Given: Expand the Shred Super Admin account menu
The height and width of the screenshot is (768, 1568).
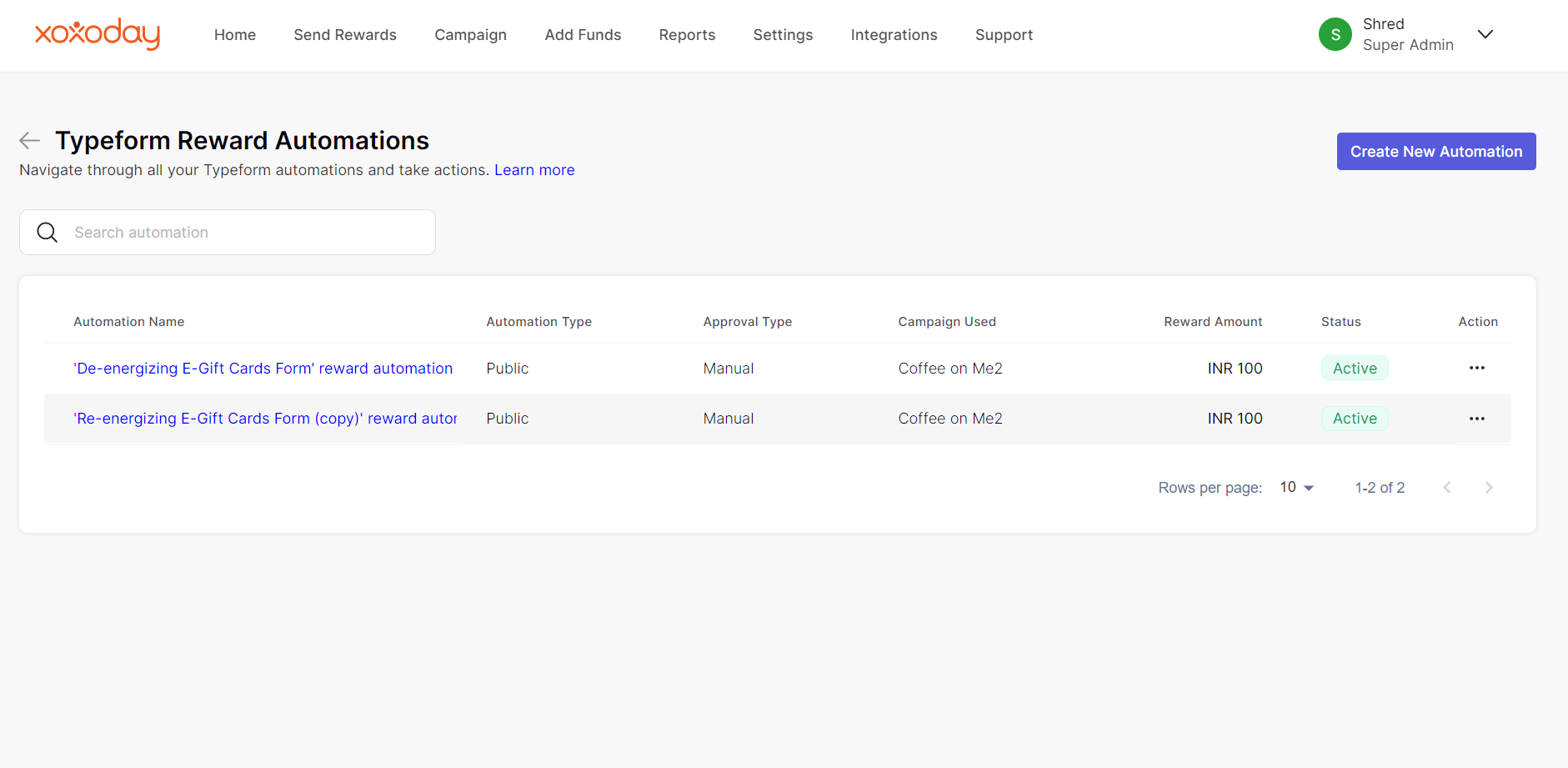Looking at the screenshot, I should tap(1485, 34).
